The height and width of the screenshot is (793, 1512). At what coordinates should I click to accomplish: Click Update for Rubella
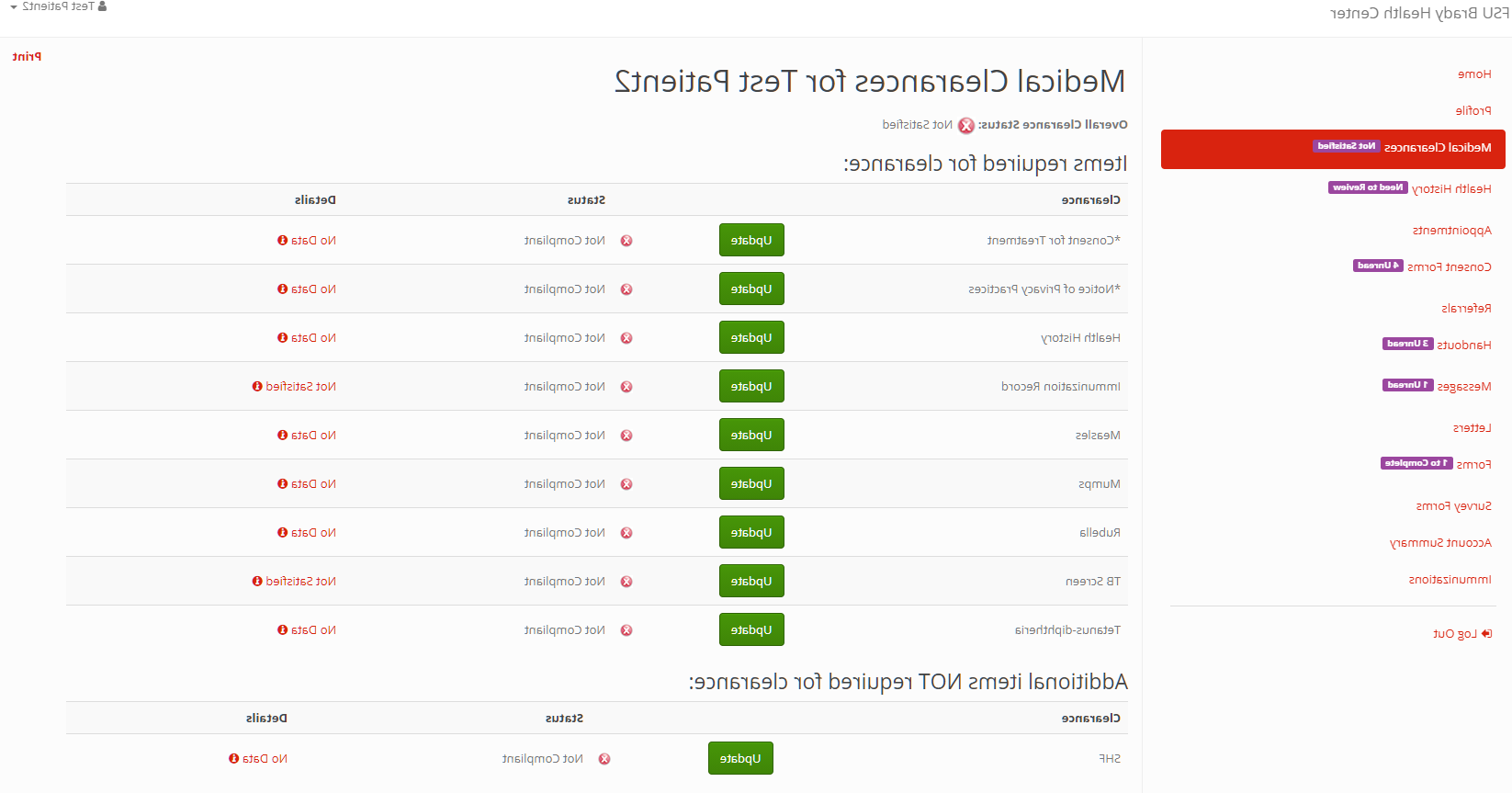tap(751, 532)
